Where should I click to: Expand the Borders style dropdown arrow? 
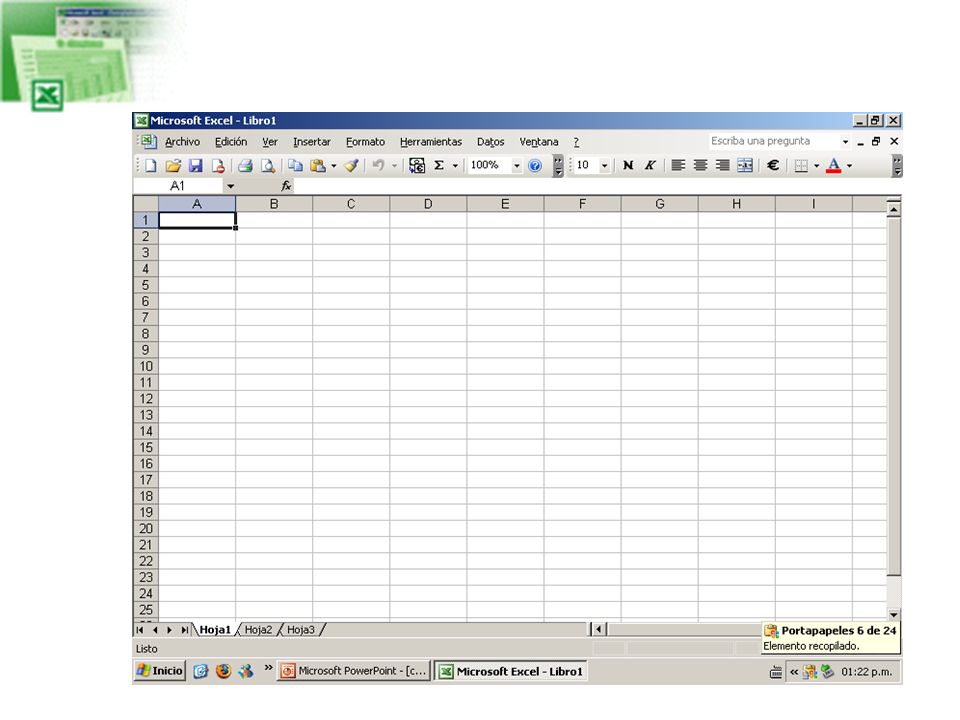pos(817,165)
